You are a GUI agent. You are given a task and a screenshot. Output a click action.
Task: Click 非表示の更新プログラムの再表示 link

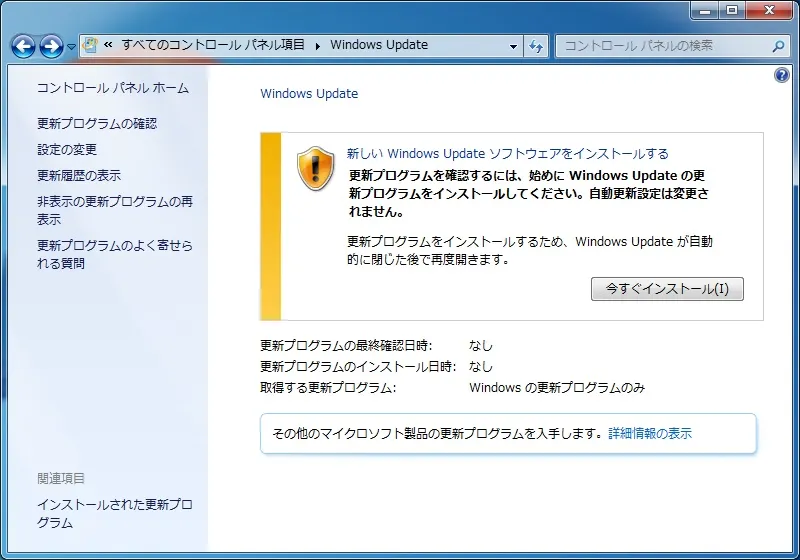[x=115, y=210]
